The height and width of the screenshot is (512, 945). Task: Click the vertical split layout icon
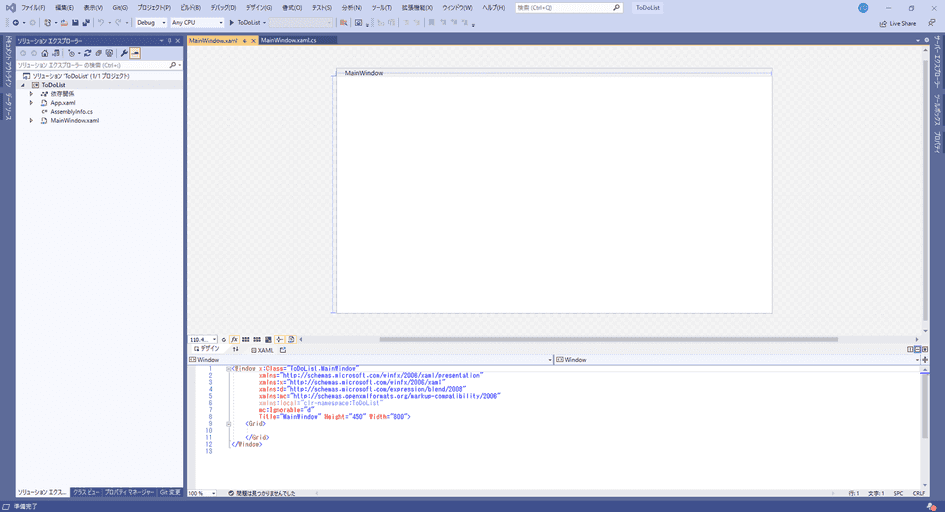tap(910, 349)
